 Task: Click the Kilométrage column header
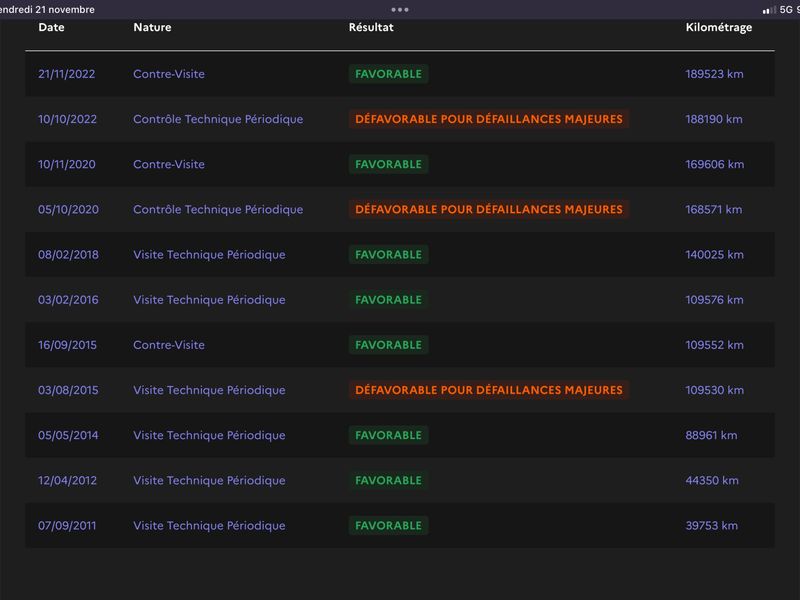pos(718,27)
